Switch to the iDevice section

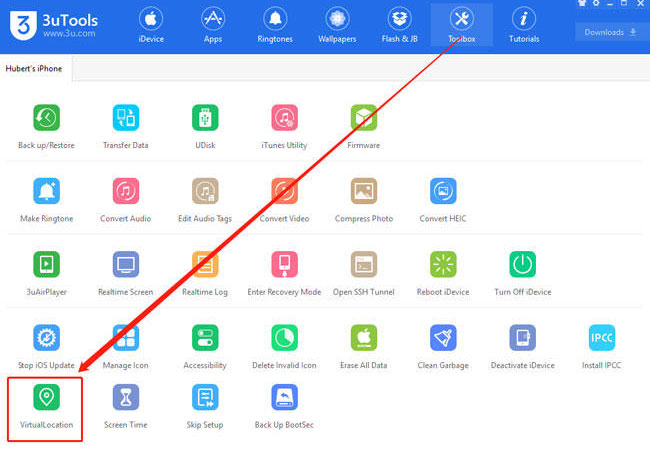[x=151, y=25]
